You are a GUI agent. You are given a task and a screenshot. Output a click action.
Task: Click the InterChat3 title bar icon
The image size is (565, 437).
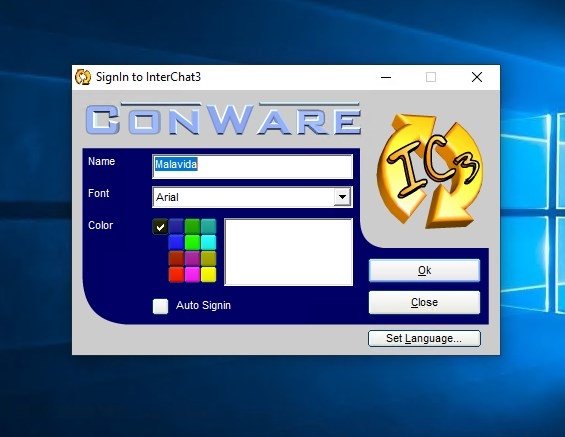pyautogui.click(x=83, y=77)
